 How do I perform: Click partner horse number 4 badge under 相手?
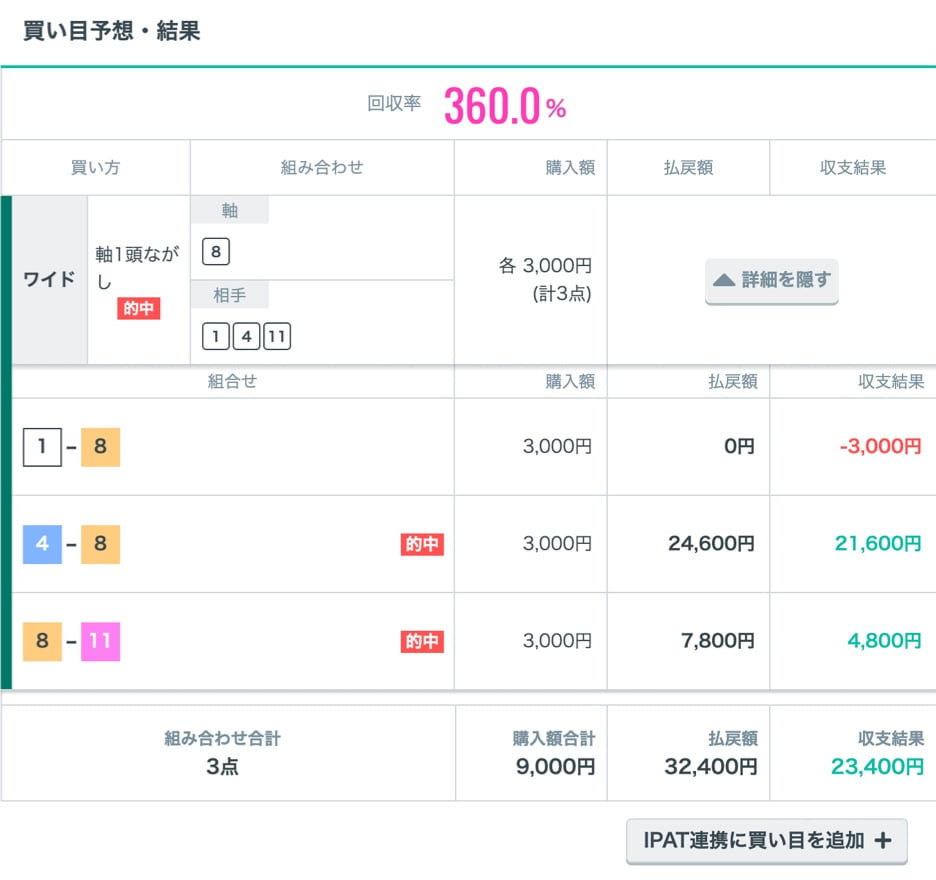click(x=246, y=337)
